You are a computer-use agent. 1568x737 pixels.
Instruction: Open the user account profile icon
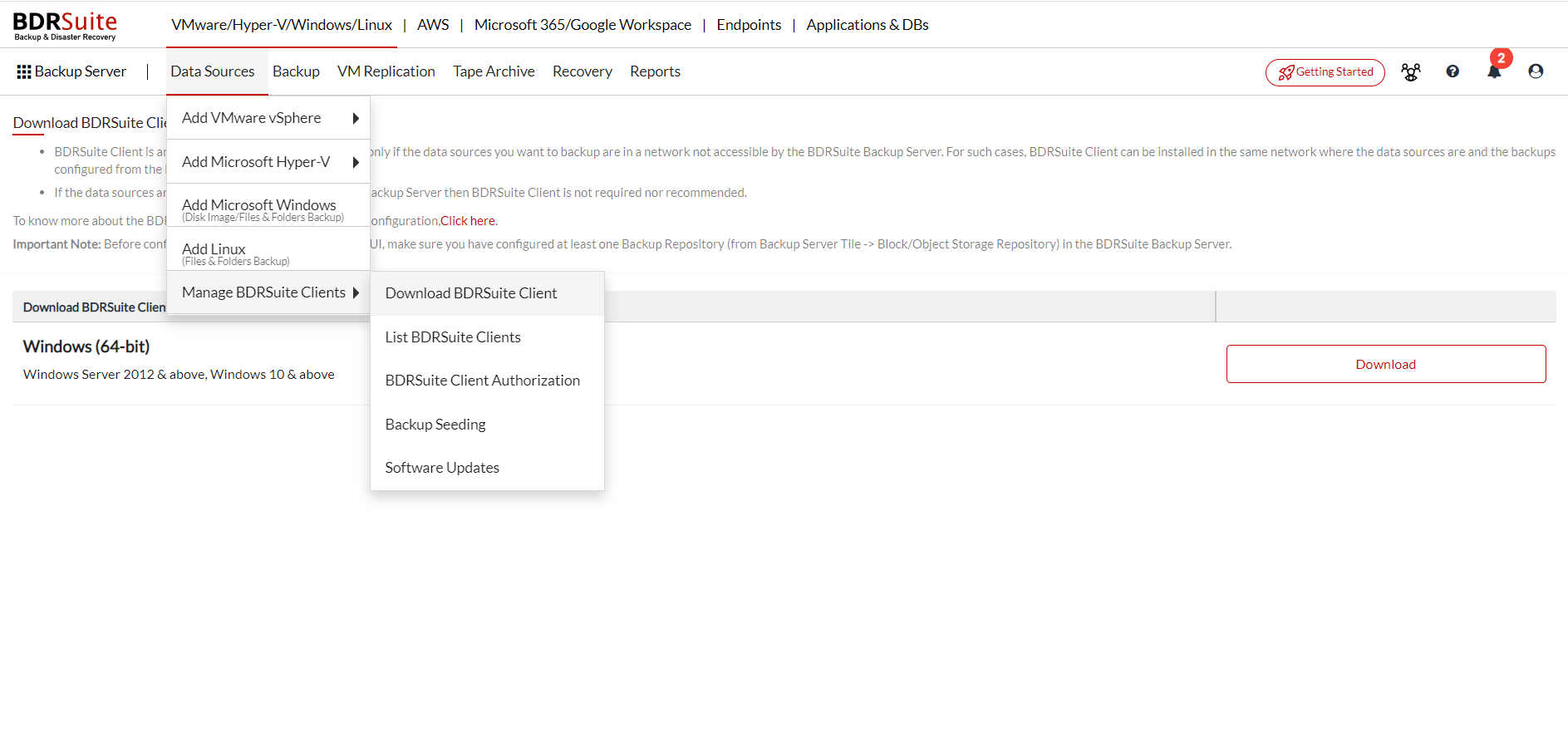(x=1536, y=71)
